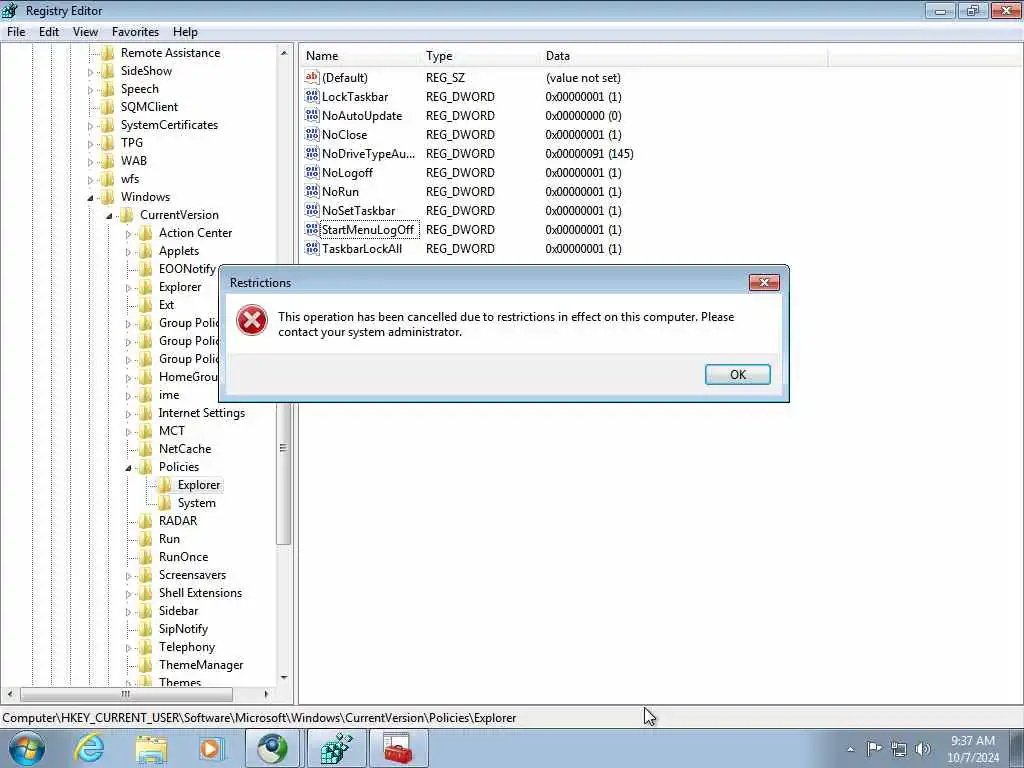Collapse the Policies tree node
The image size is (1024, 768).
click(x=129, y=468)
